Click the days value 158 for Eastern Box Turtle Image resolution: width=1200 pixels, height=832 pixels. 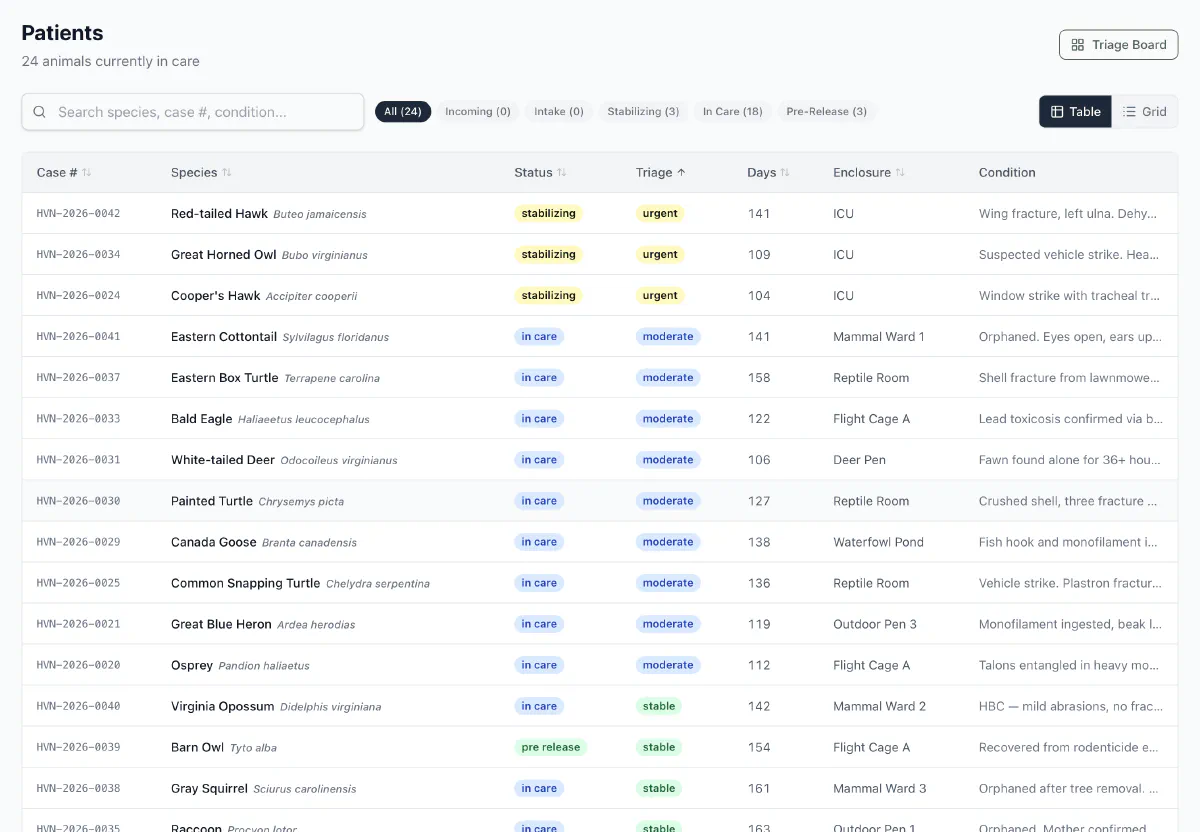click(x=759, y=378)
